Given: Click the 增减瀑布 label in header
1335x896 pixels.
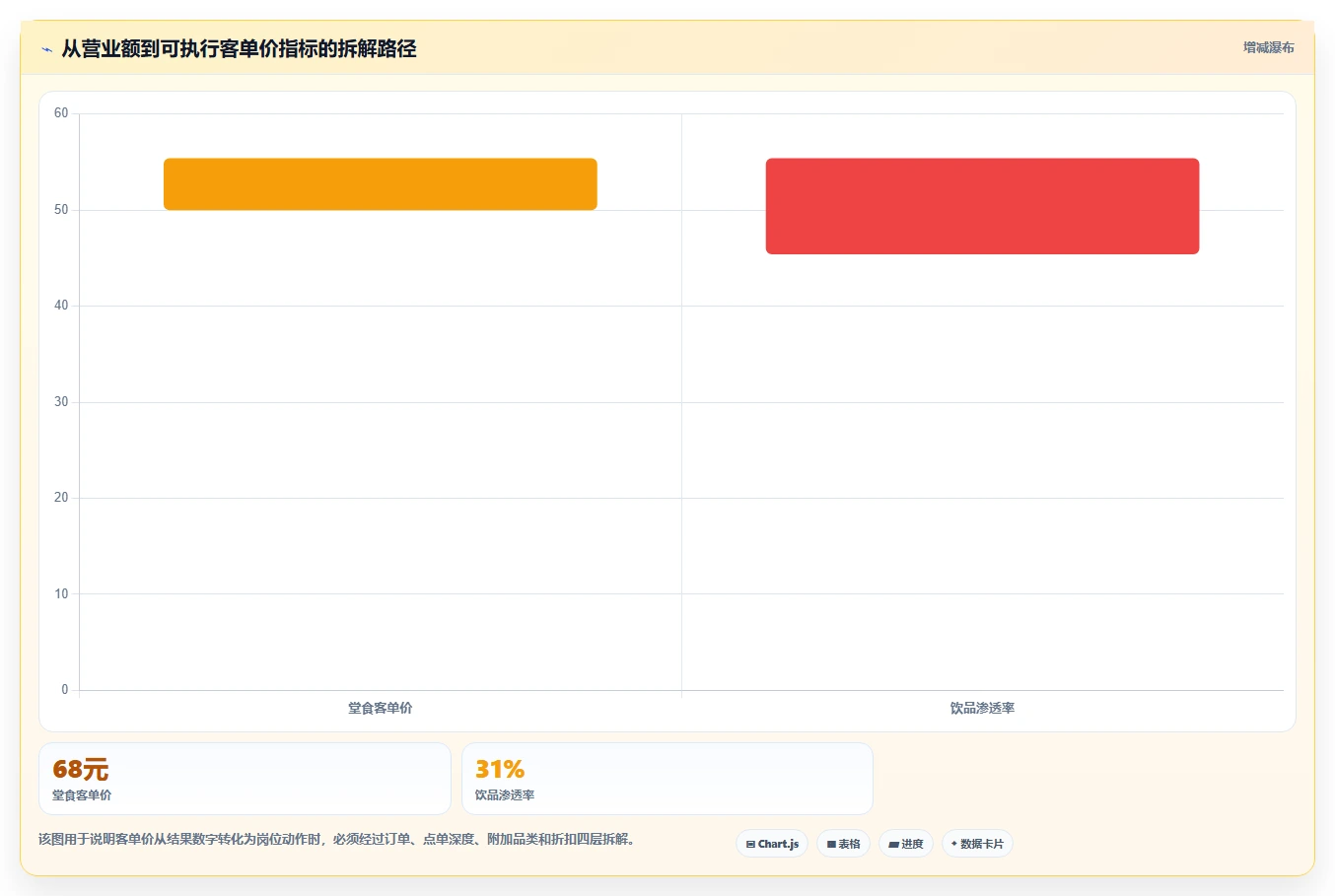Looking at the screenshot, I should coord(1268,47).
